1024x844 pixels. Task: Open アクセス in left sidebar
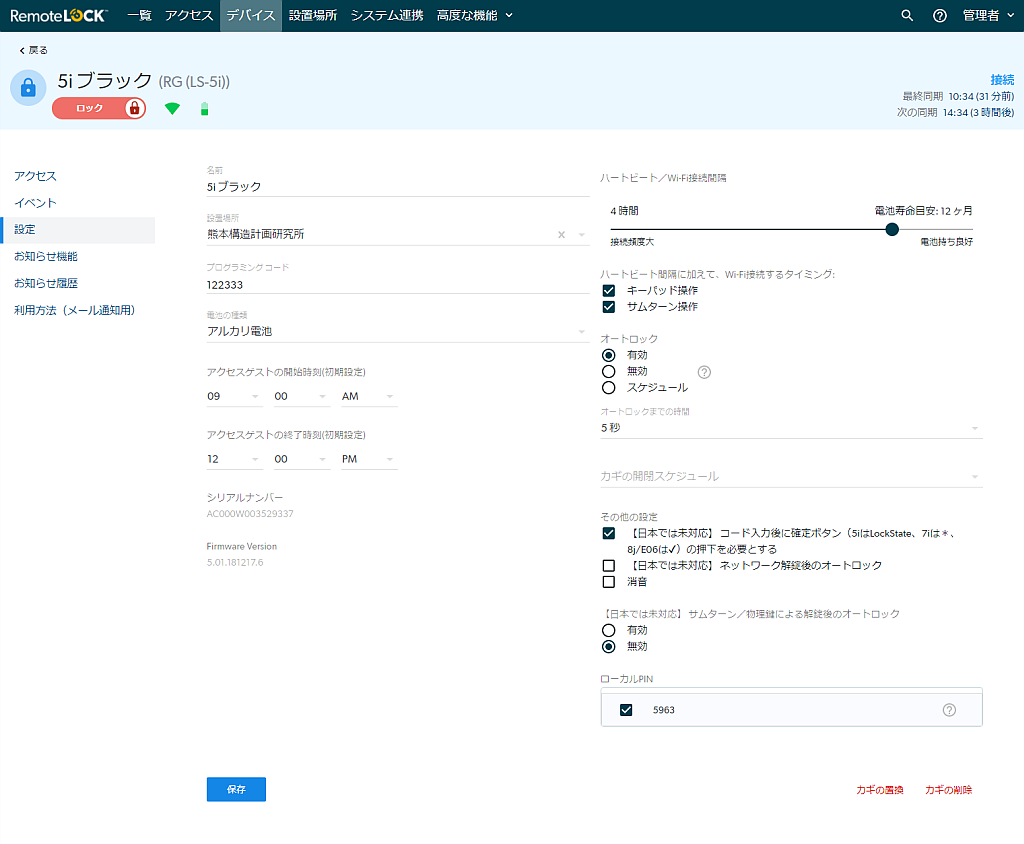click(x=35, y=176)
